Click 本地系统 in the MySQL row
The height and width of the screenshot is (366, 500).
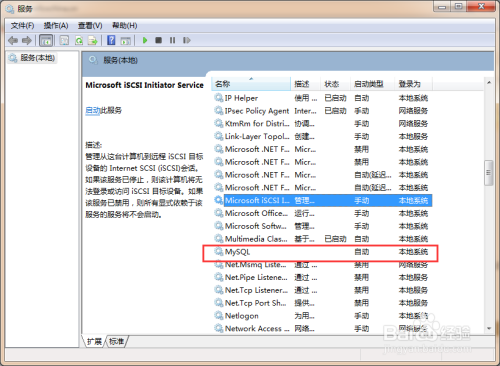click(413, 252)
